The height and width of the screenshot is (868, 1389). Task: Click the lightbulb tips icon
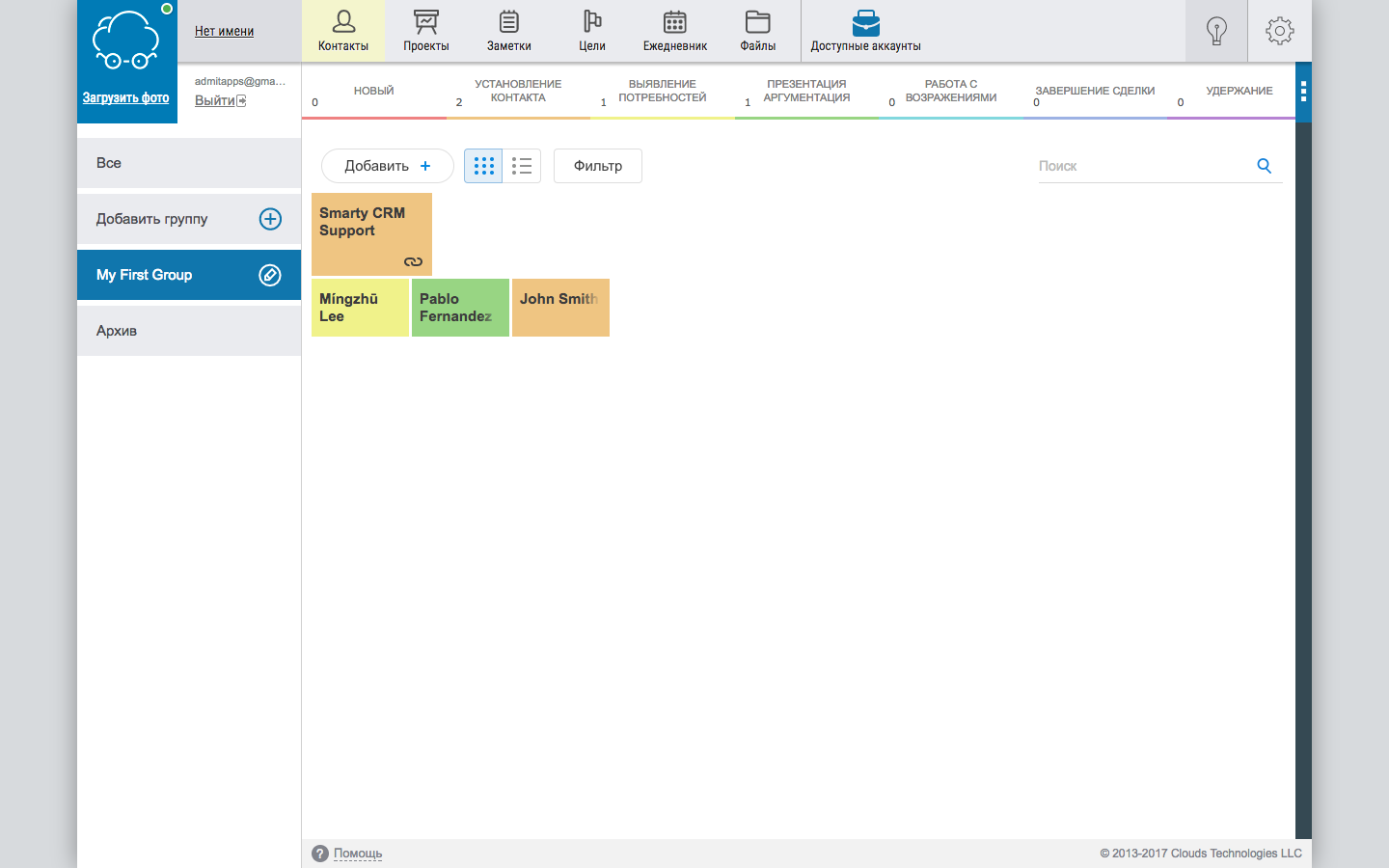1215,30
